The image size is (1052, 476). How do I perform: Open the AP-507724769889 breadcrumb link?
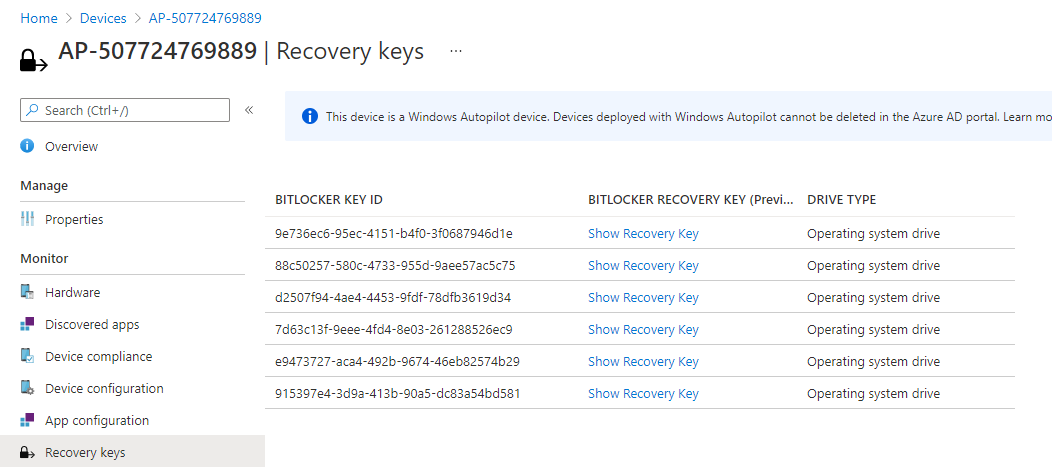pyautogui.click(x=205, y=18)
